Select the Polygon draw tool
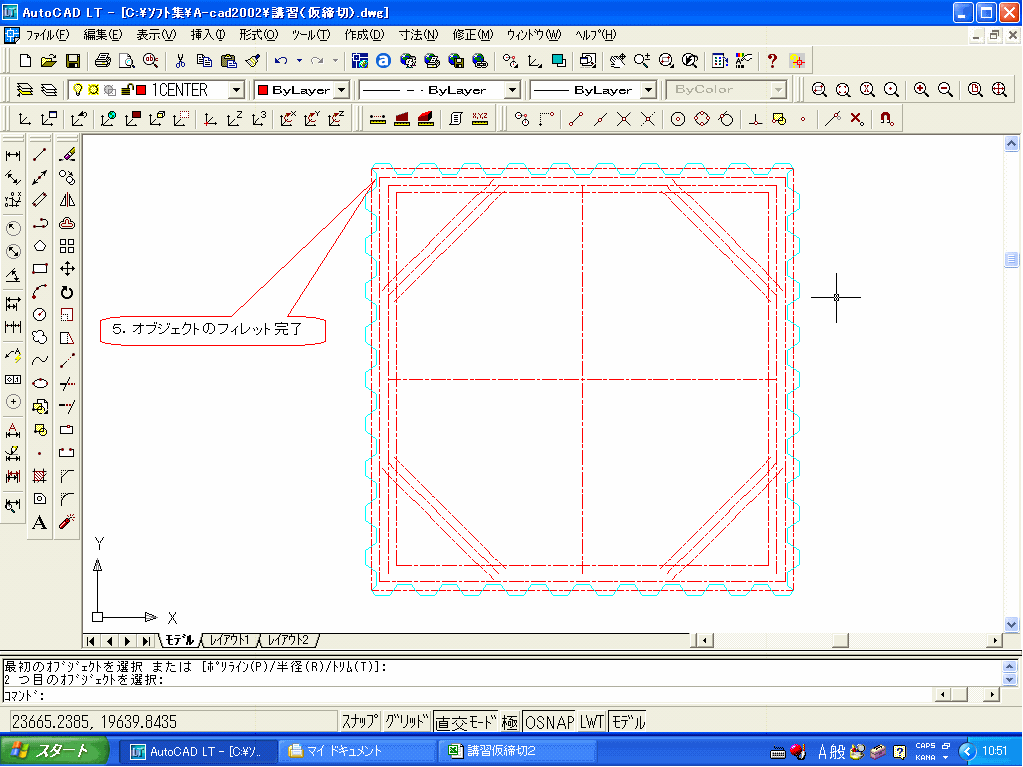 [x=40, y=246]
